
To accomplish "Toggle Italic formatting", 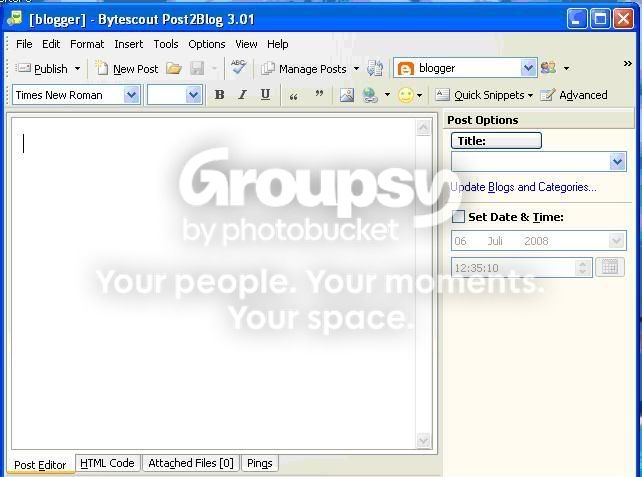I will click(x=242, y=95).
